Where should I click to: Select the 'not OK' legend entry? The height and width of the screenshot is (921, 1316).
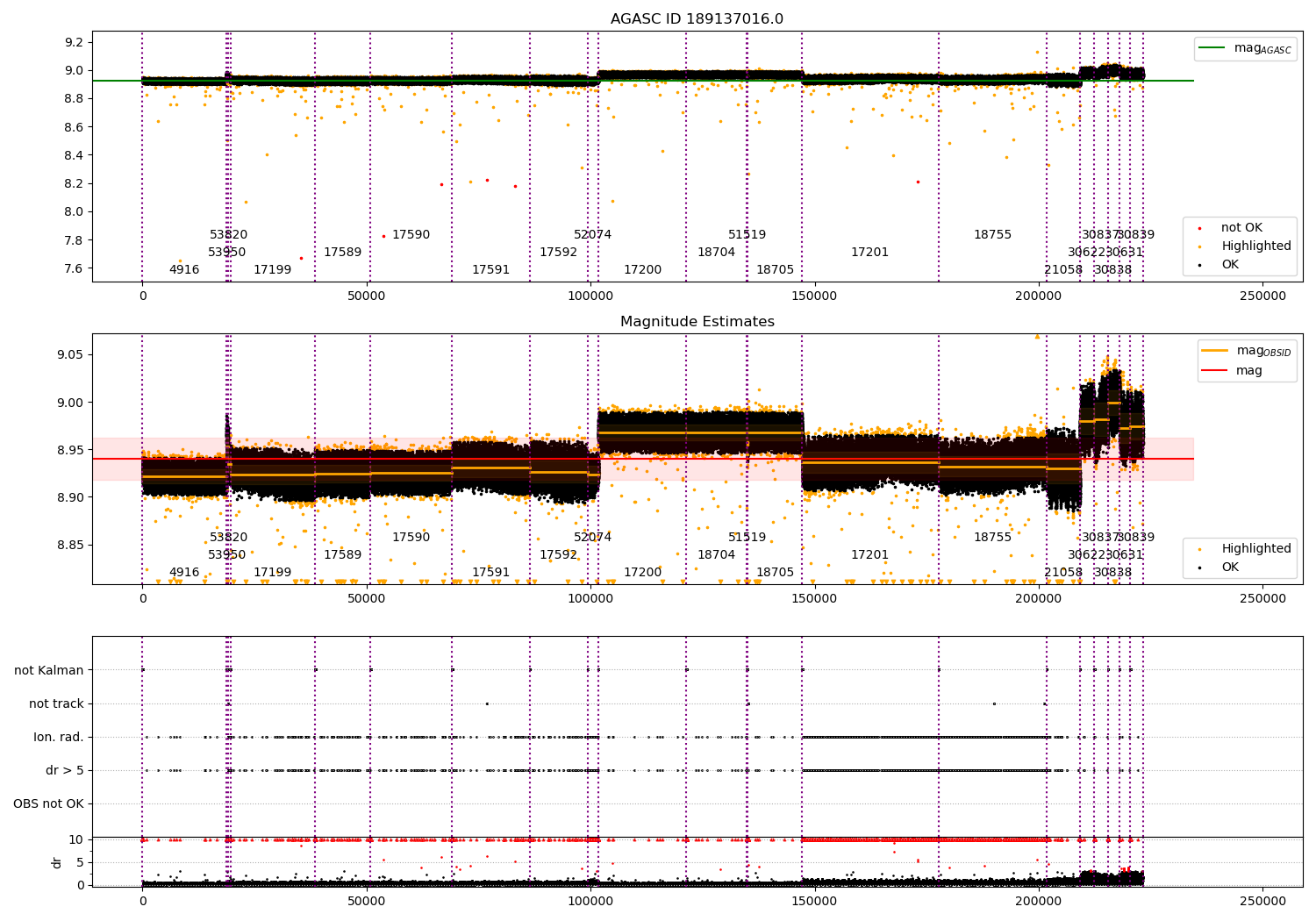click(1241, 228)
